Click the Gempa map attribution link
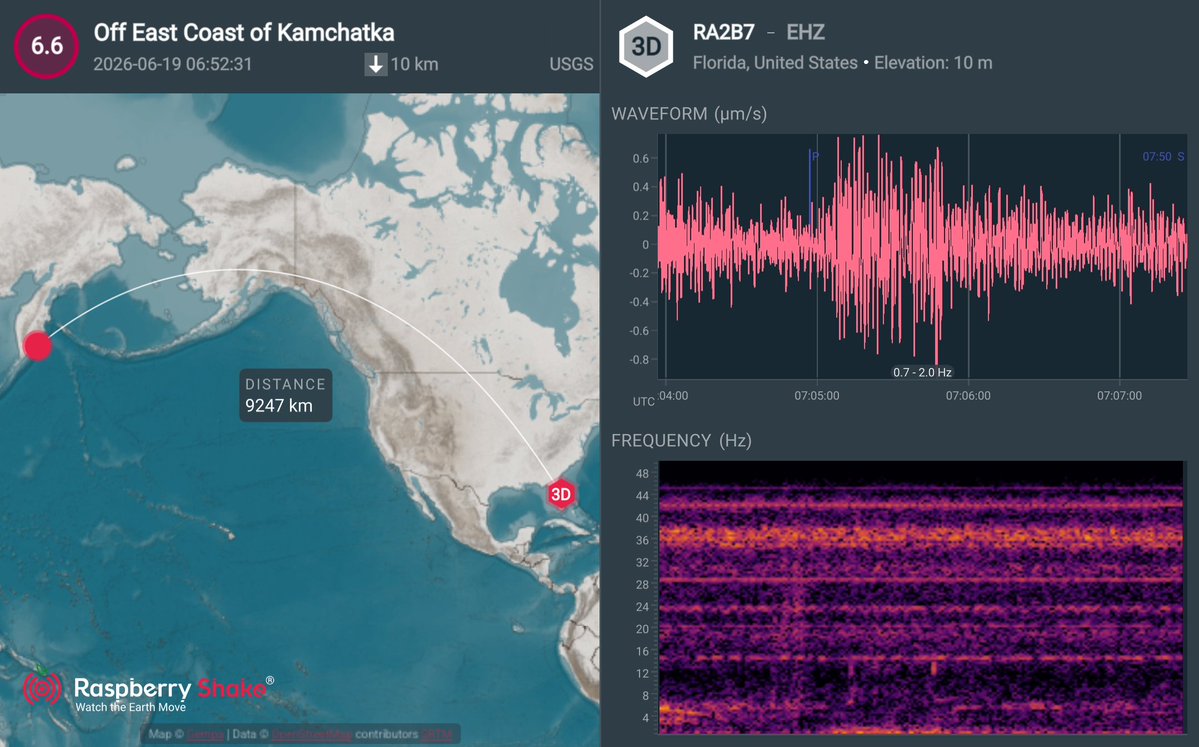The height and width of the screenshot is (747, 1199). (x=205, y=734)
